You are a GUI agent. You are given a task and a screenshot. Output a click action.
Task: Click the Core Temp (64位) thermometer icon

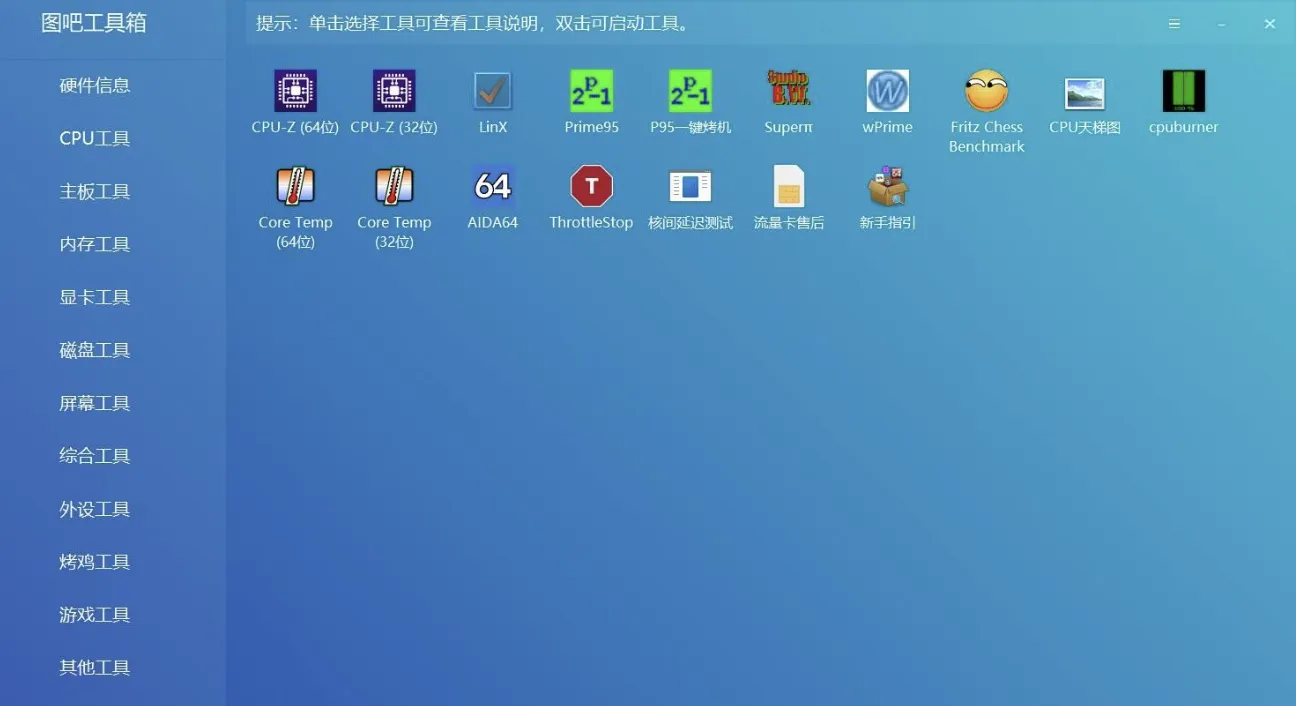295,186
